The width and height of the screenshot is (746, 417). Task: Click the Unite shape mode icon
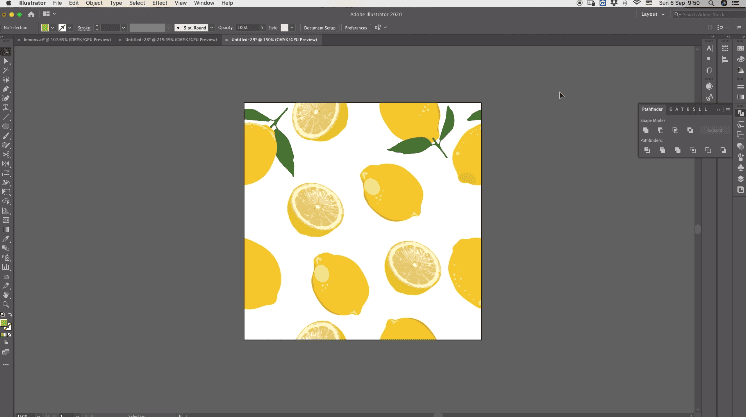point(646,130)
